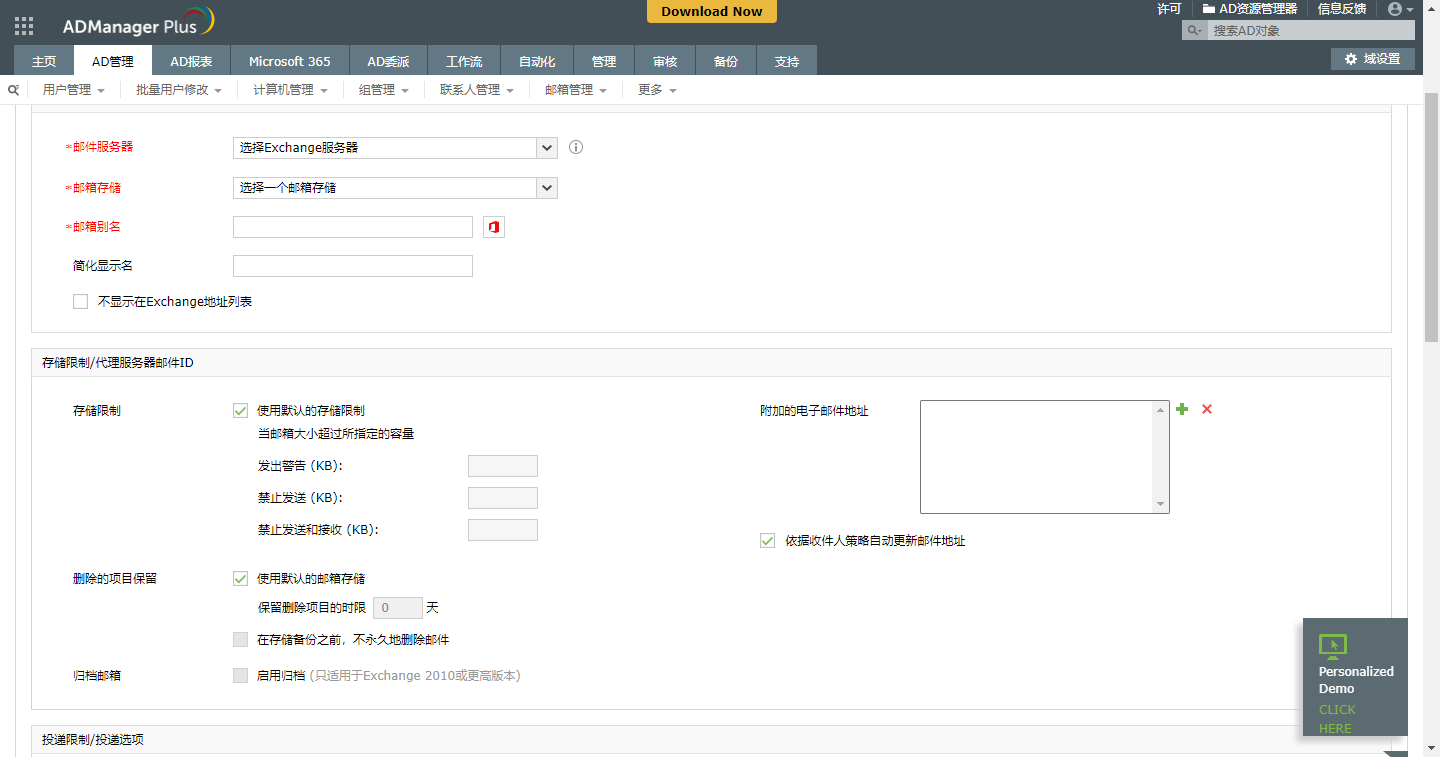Click the Personalized Demo monitor icon
This screenshot has width=1440, height=757.
click(1333, 645)
